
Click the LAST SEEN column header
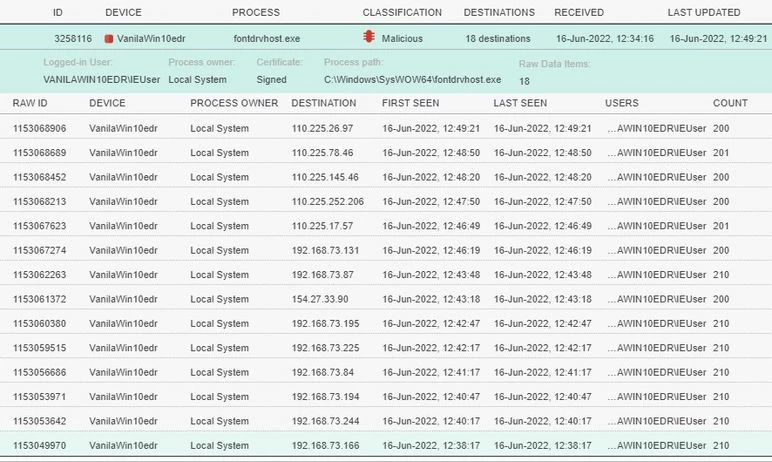(x=520, y=103)
